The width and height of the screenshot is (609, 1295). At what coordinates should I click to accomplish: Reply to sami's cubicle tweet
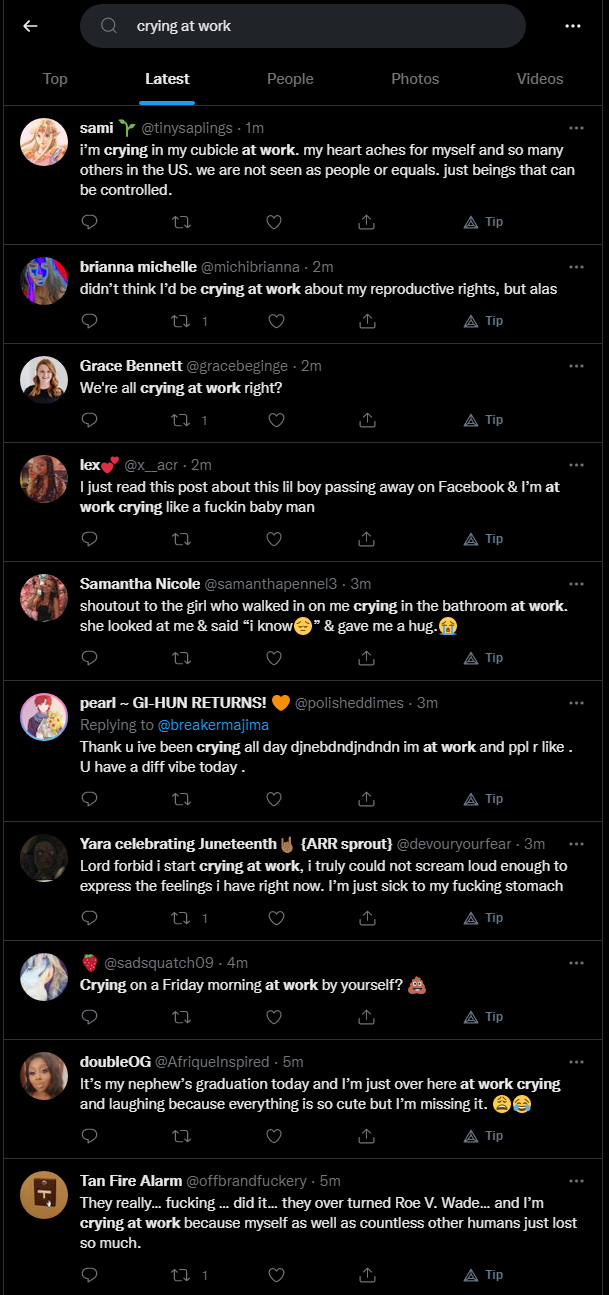coord(89,222)
